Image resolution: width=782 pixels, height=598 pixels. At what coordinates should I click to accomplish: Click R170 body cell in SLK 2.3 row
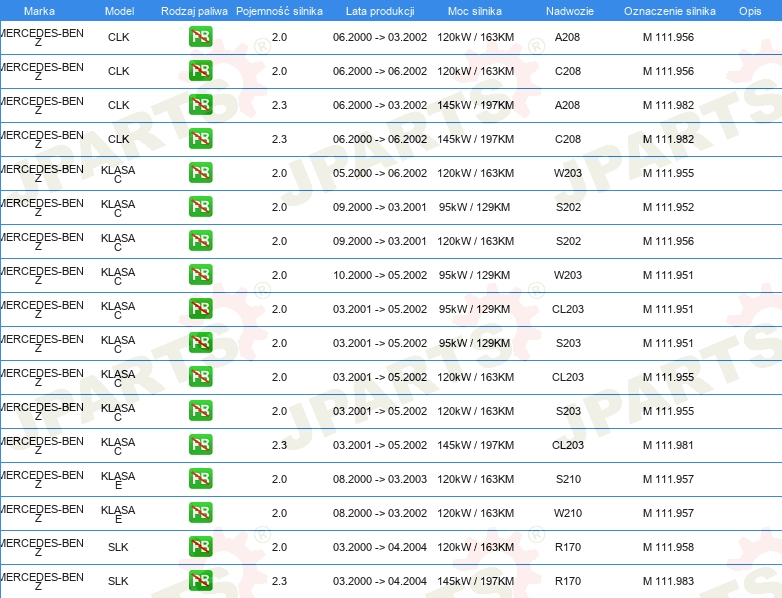click(x=568, y=581)
